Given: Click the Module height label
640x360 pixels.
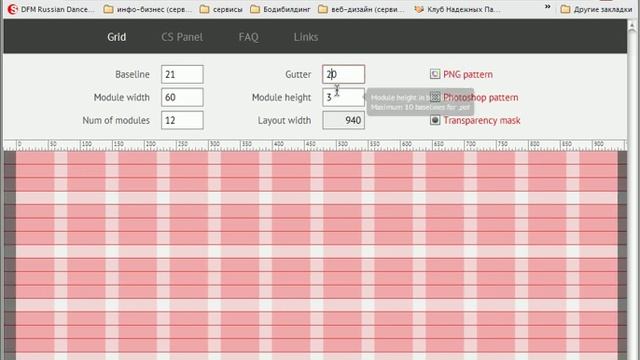Looking at the screenshot, I should point(281,98).
